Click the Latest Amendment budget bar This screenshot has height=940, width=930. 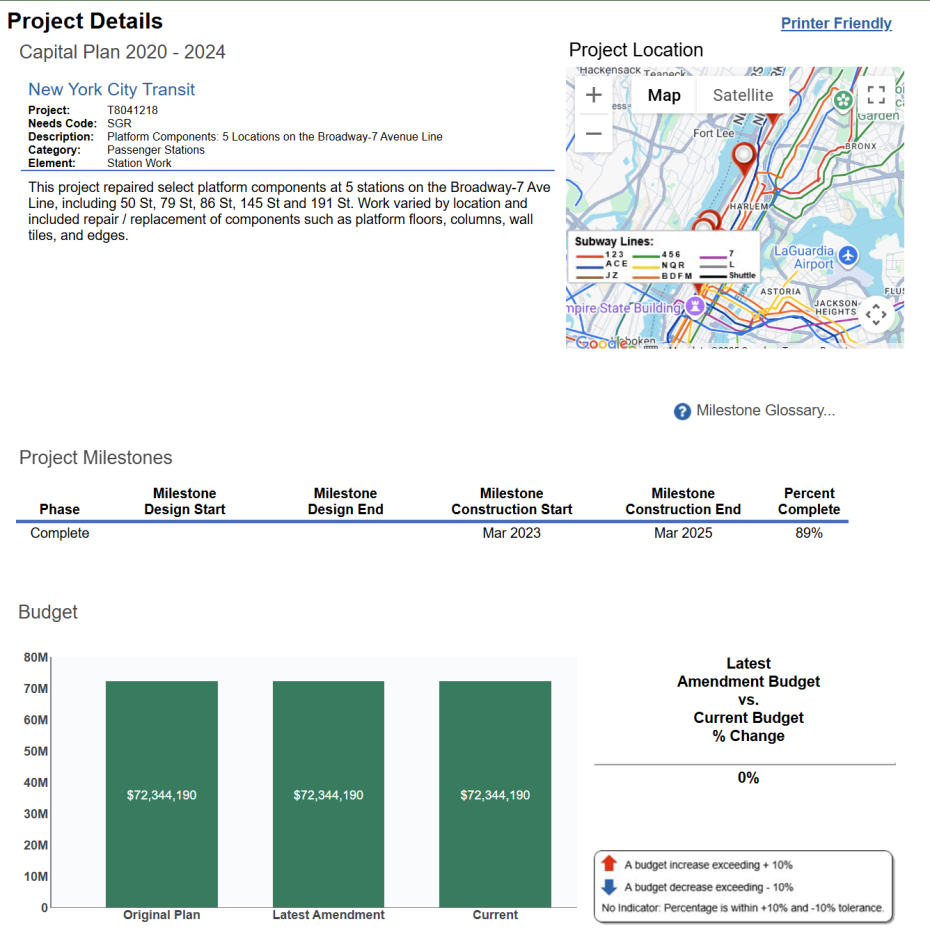[x=329, y=794]
